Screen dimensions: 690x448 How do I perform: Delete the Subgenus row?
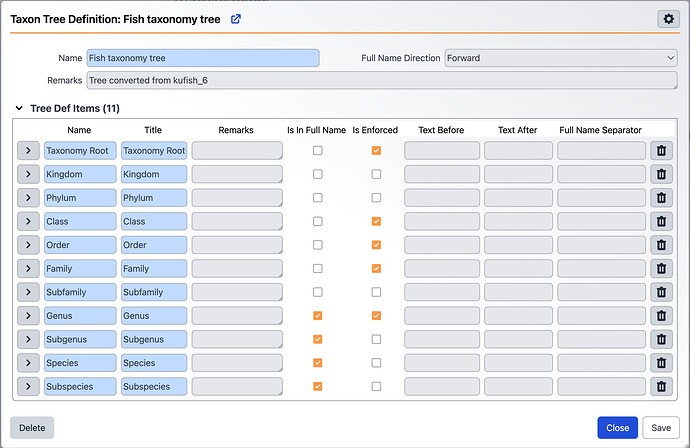tap(661, 339)
